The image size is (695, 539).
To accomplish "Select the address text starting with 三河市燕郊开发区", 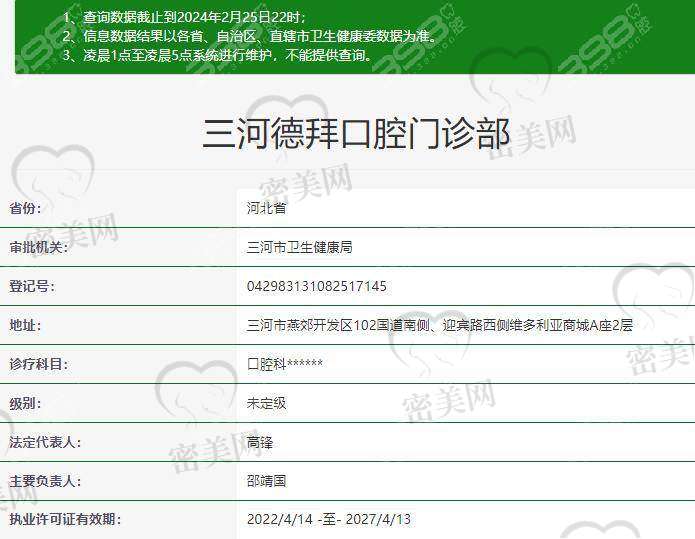I will pyautogui.click(x=440, y=325).
